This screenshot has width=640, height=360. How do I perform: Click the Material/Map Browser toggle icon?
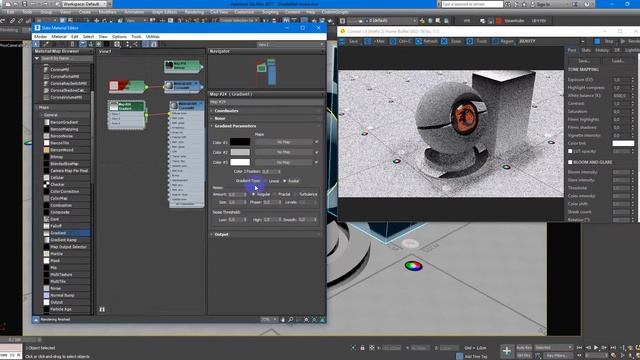pyautogui.click(x=146, y=44)
